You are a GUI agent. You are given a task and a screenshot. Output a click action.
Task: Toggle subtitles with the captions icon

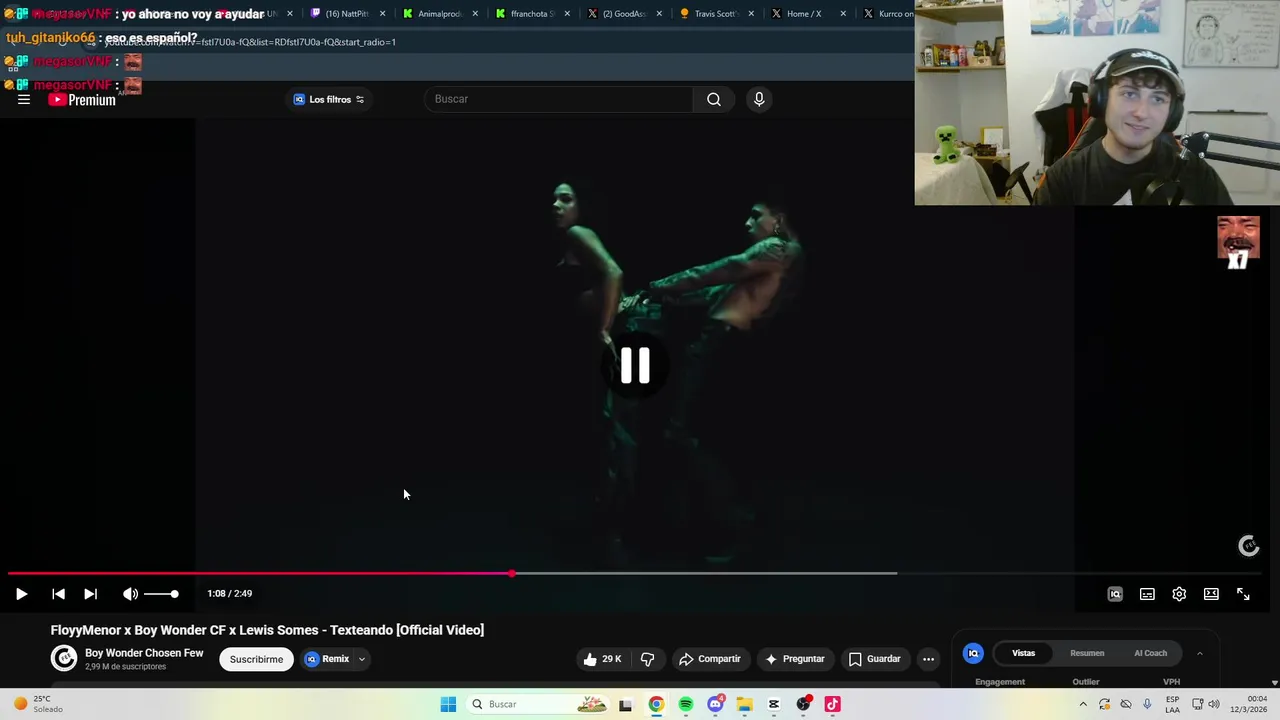[1147, 594]
